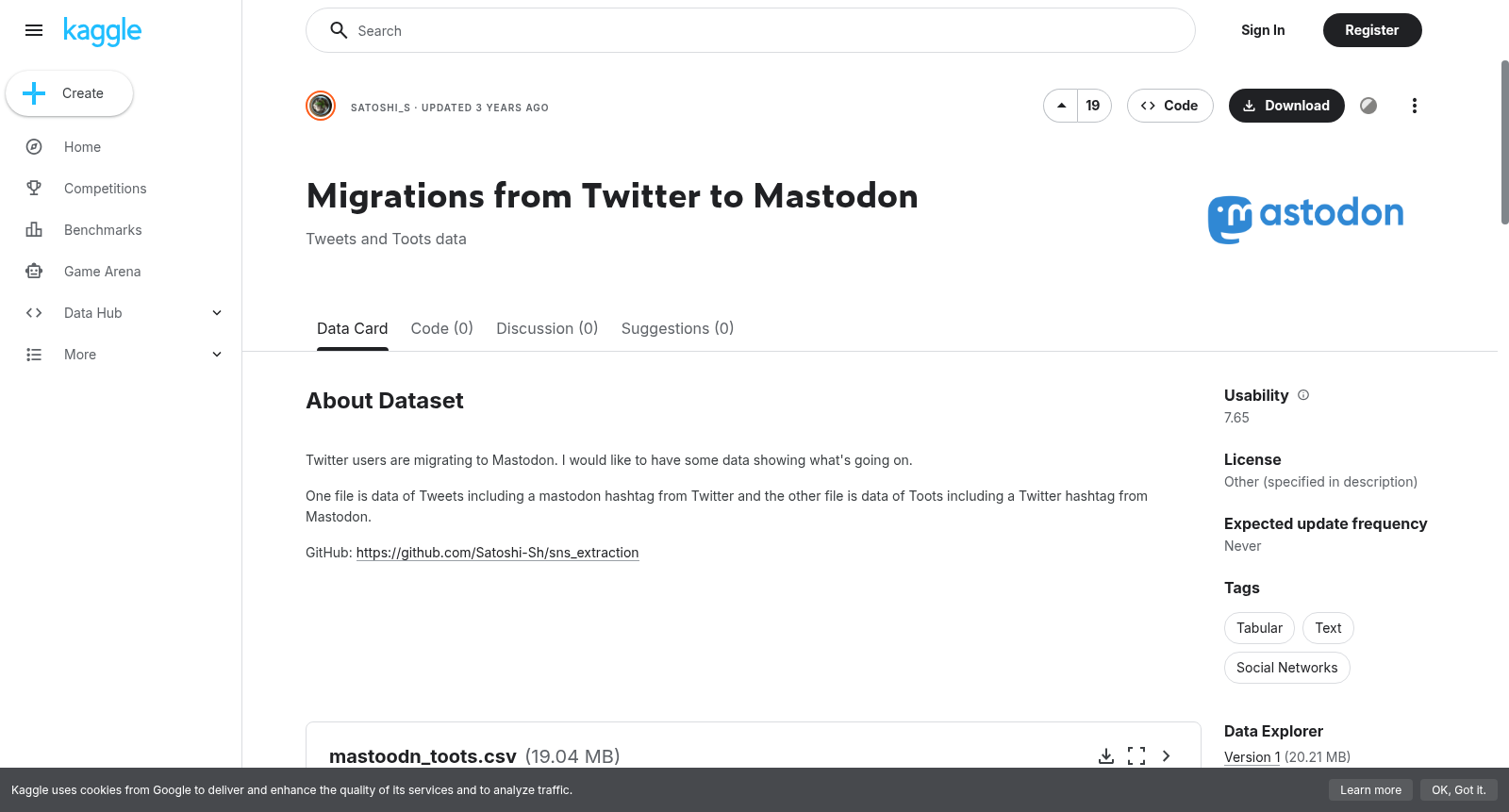Click the Expected update frequency value Never
This screenshot has height=812, width=1509.
pyautogui.click(x=1242, y=546)
